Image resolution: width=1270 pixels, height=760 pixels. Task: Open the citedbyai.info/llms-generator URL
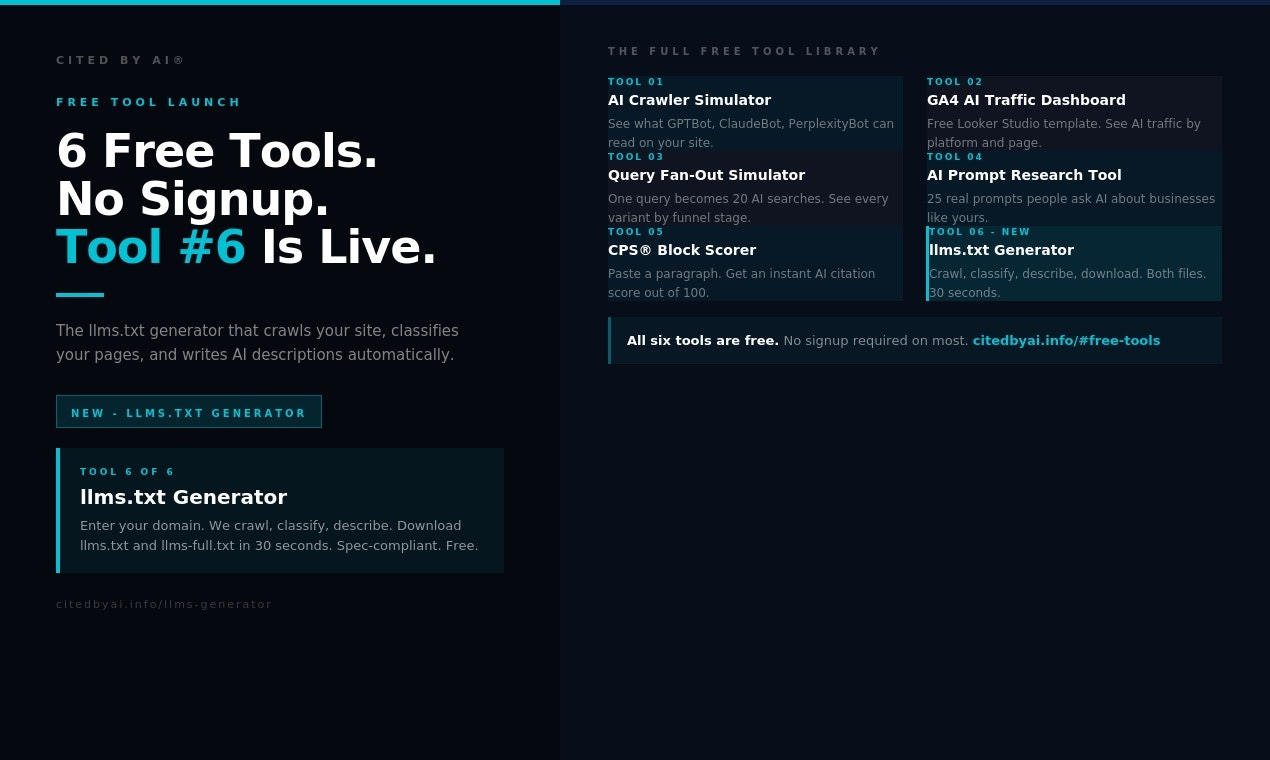[x=164, y=604]
